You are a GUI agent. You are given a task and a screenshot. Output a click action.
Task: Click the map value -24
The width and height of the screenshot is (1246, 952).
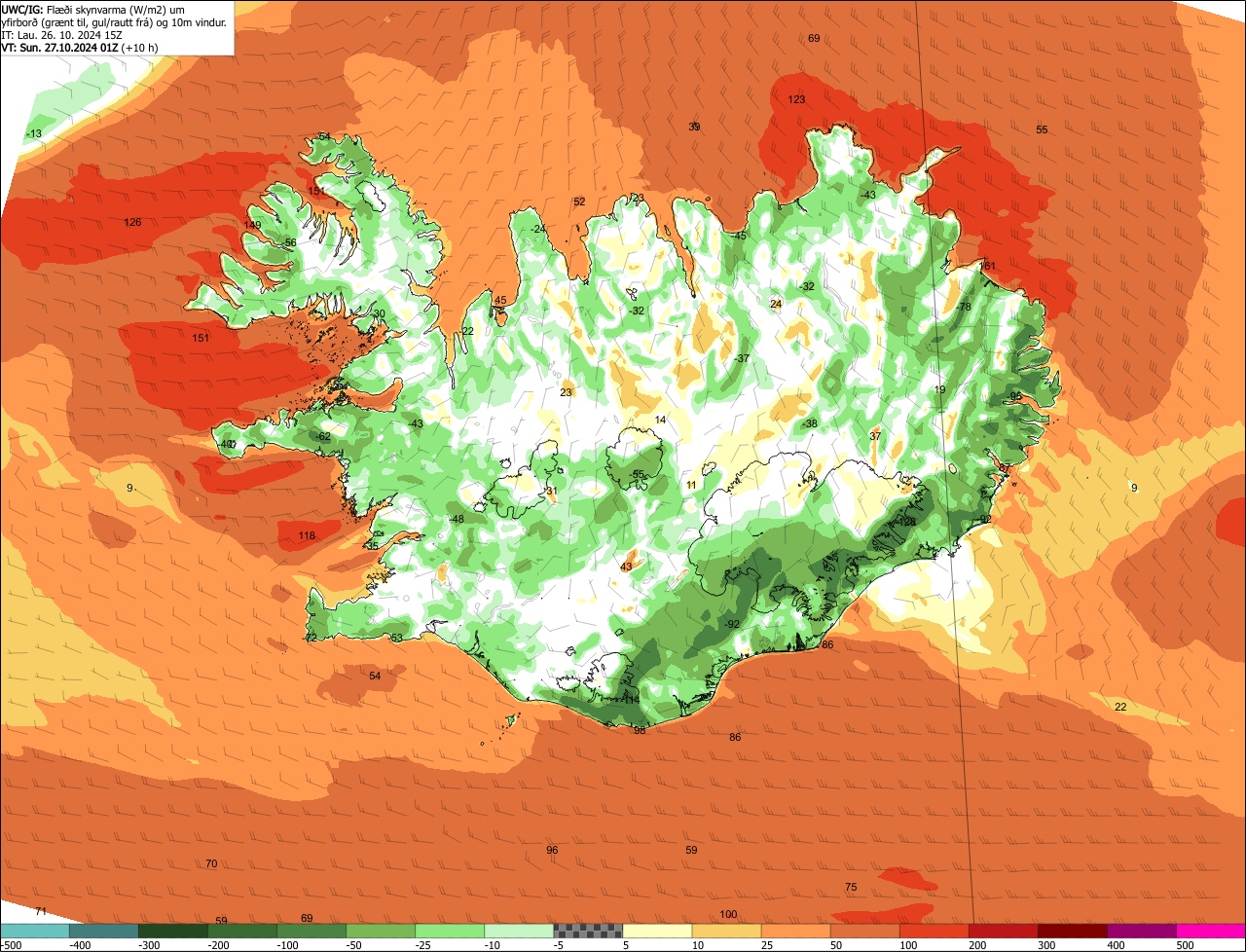538,230
